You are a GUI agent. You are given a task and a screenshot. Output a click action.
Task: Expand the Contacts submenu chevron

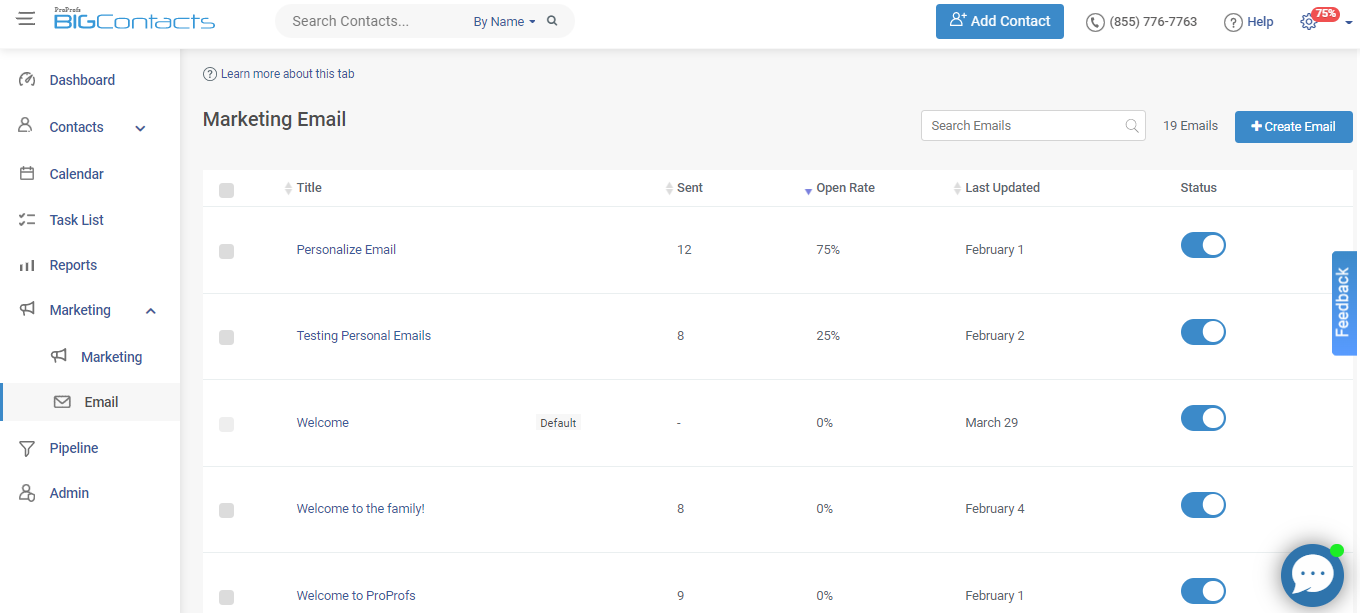(140, 128)
